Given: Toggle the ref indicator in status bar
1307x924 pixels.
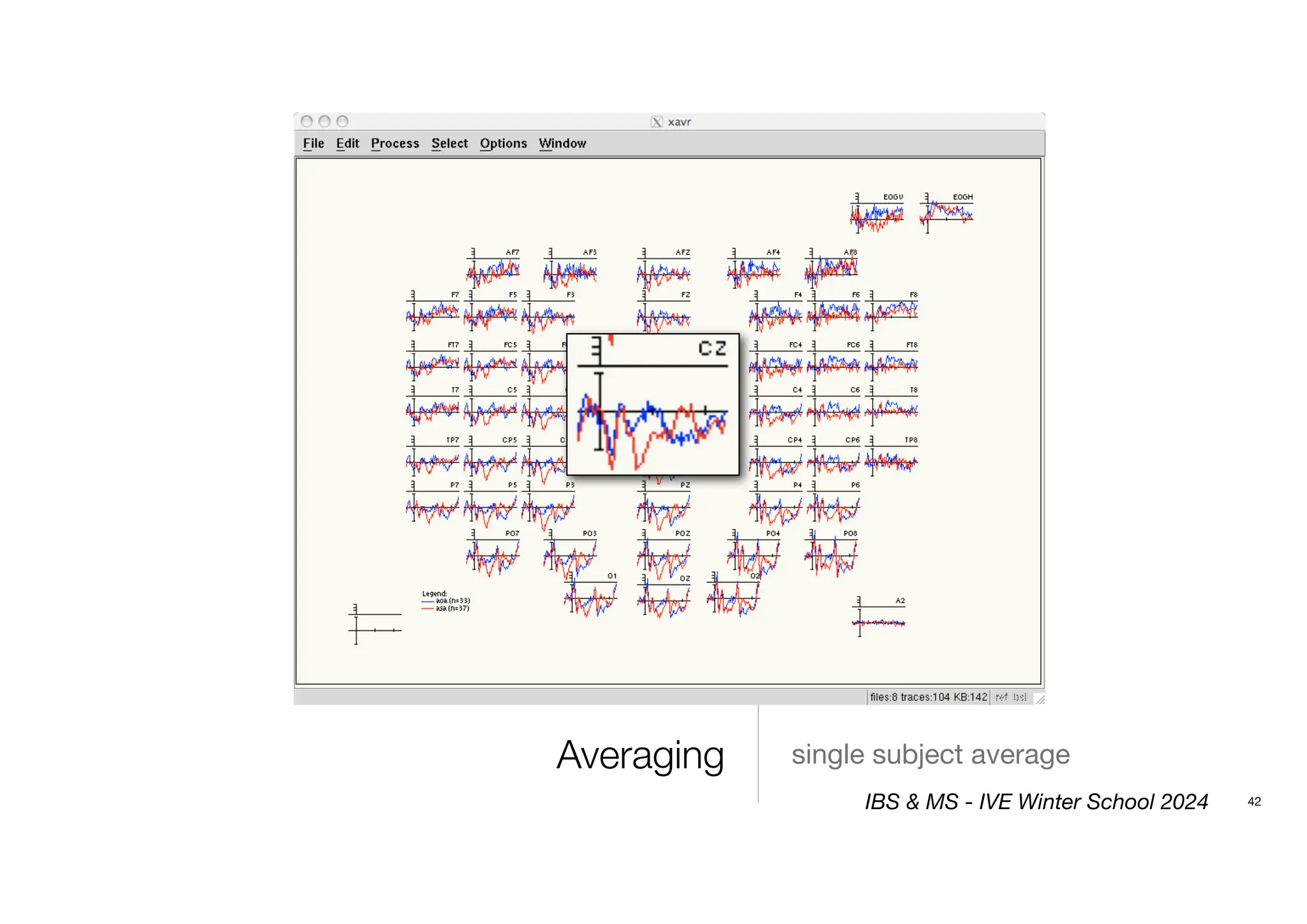Looking at the screenshot, I should (x=1001, y=697).
